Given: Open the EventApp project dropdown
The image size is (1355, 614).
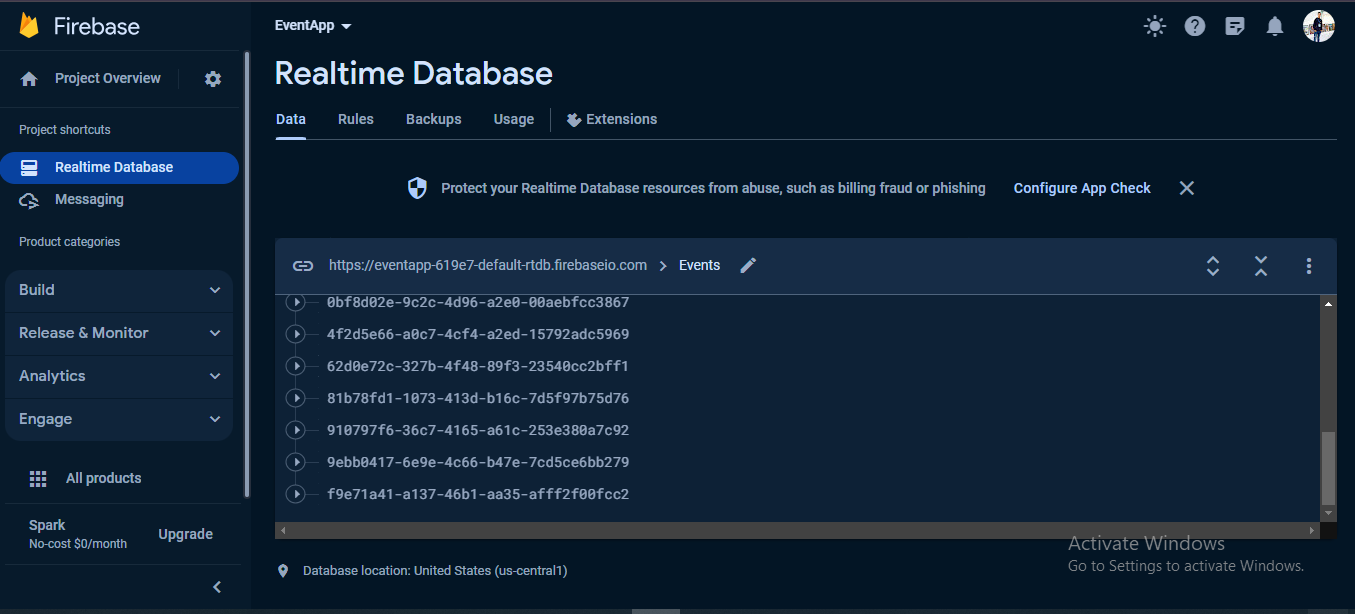Looking at the screenshot, I should (313, 26).
